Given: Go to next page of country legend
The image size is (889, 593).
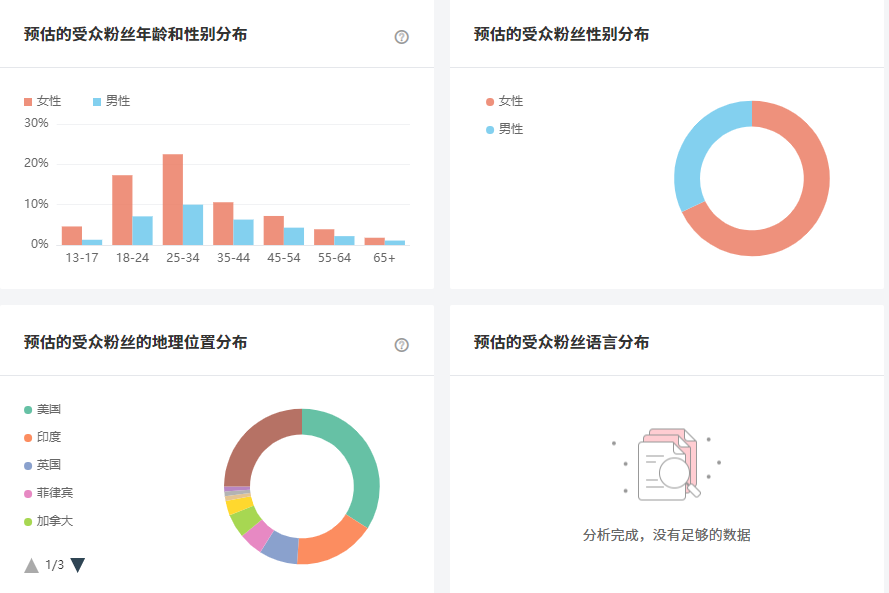Looking at the screenshot, I should (78, 566).
